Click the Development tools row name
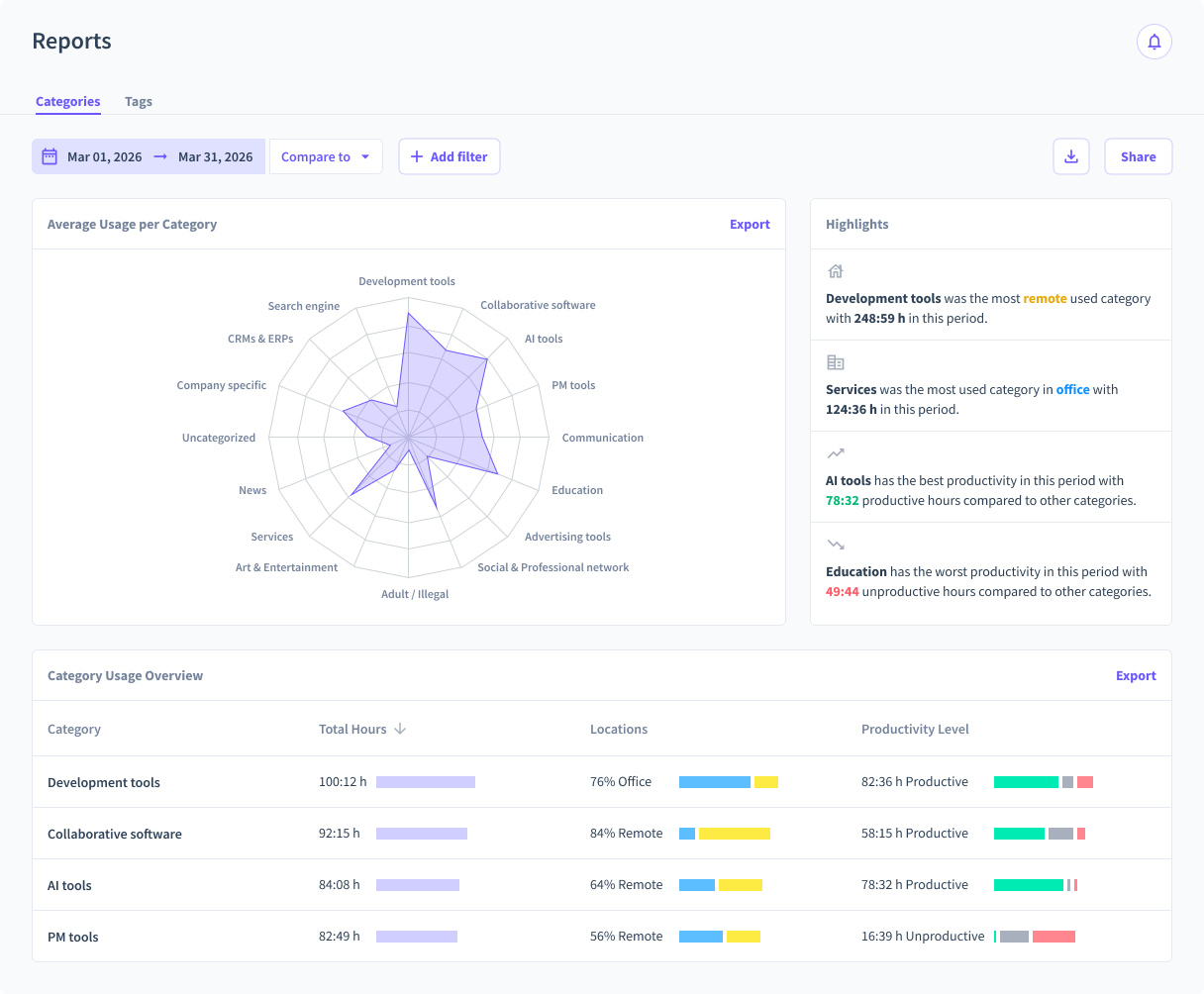The image size is (1204, 994). click(104, 782)
